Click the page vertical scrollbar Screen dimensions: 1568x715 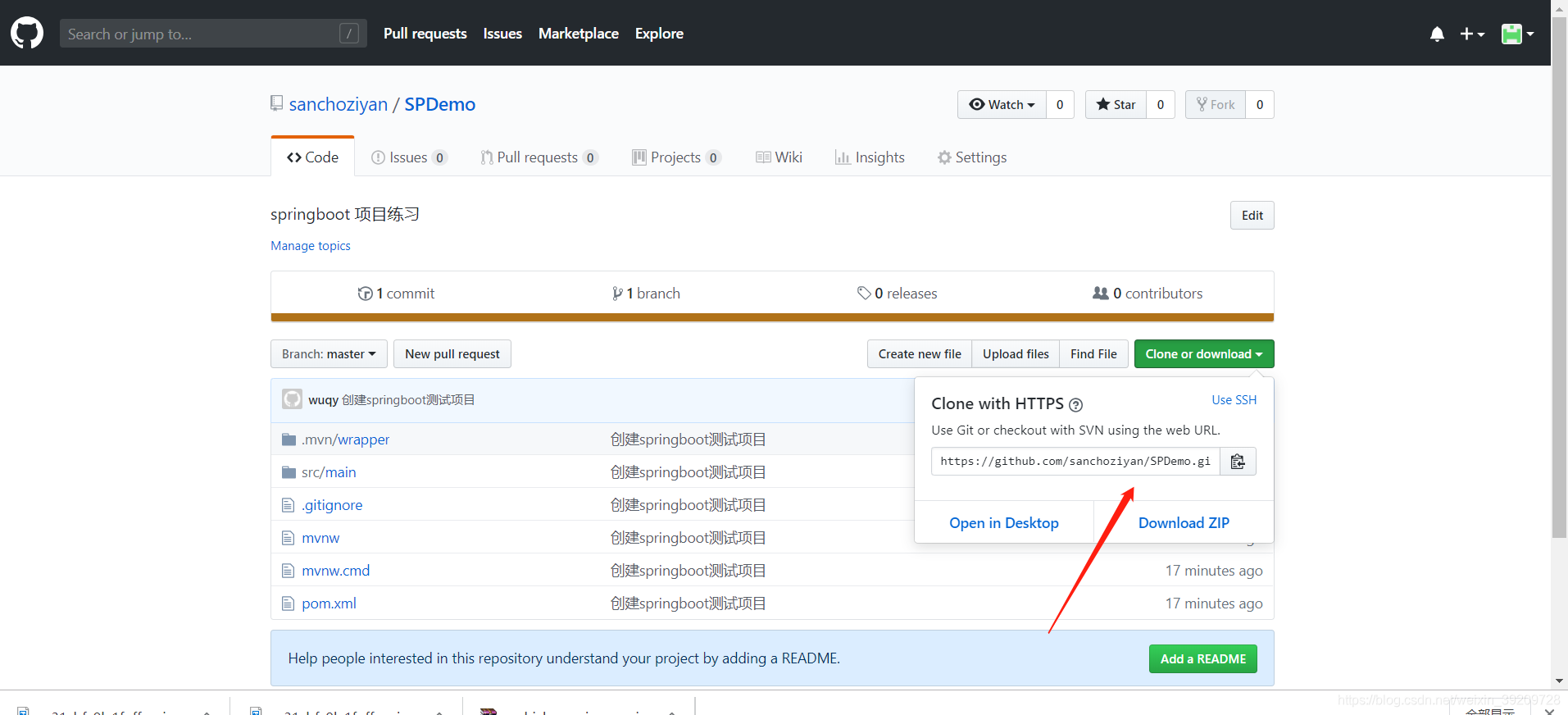1559,279
